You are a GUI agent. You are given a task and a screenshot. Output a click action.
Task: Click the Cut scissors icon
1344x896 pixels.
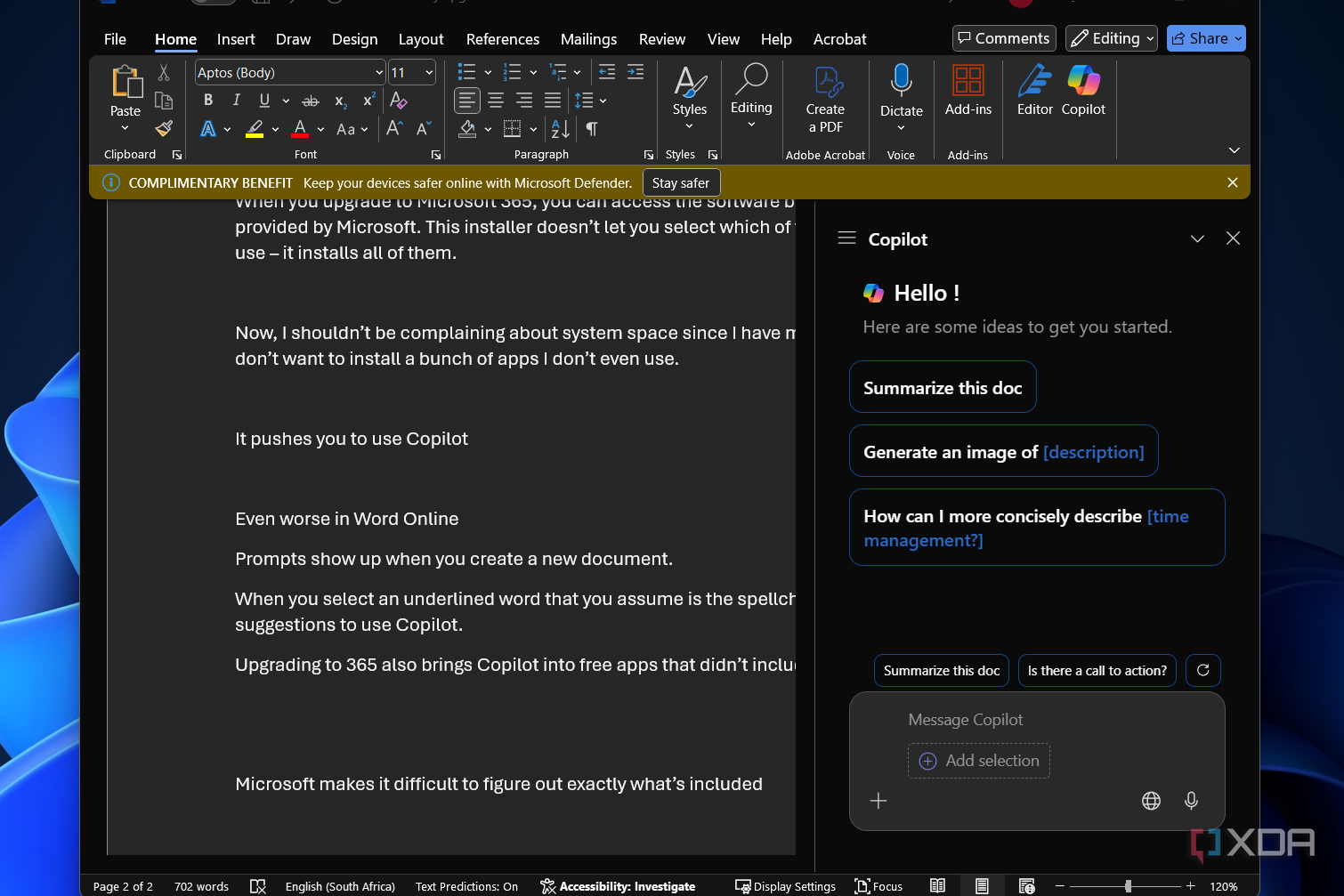coord(164,72)
